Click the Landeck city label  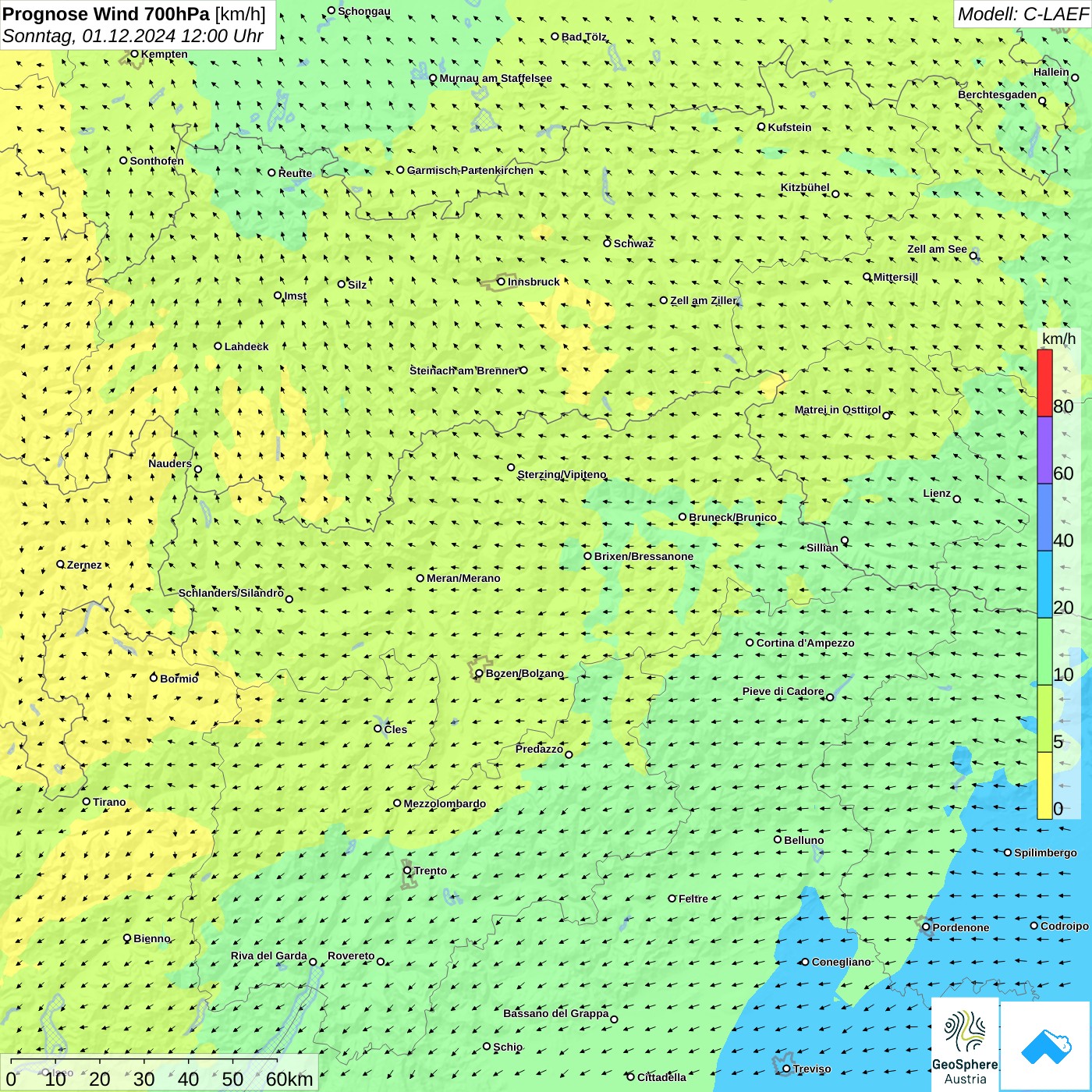coord(246,346)
